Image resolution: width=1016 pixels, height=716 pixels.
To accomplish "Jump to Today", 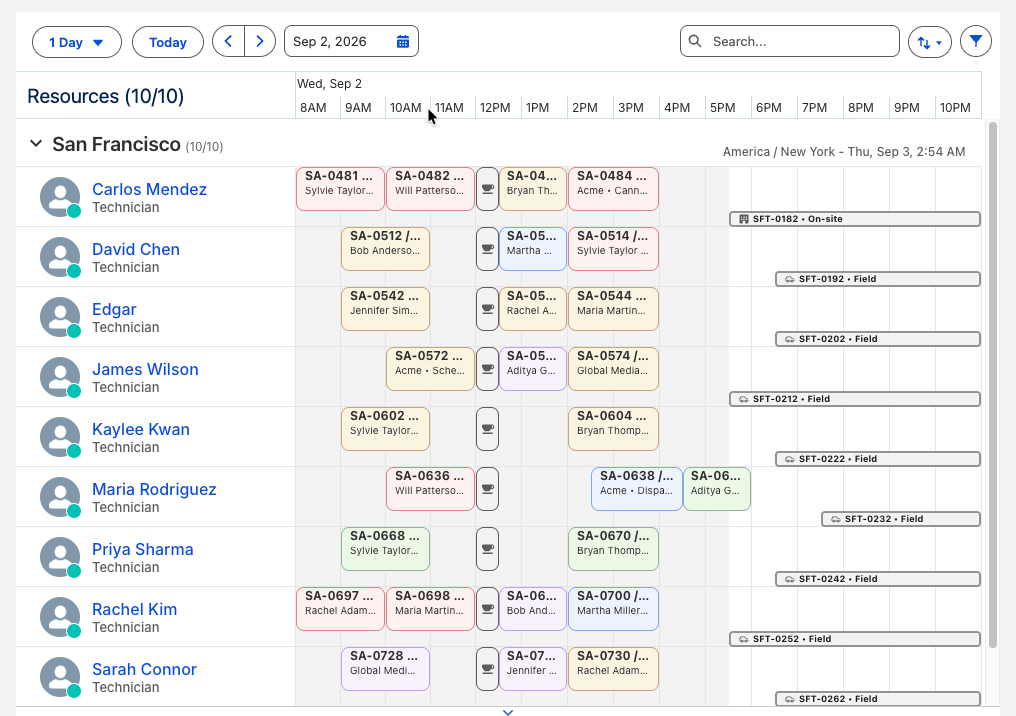I will pos(168,42).
